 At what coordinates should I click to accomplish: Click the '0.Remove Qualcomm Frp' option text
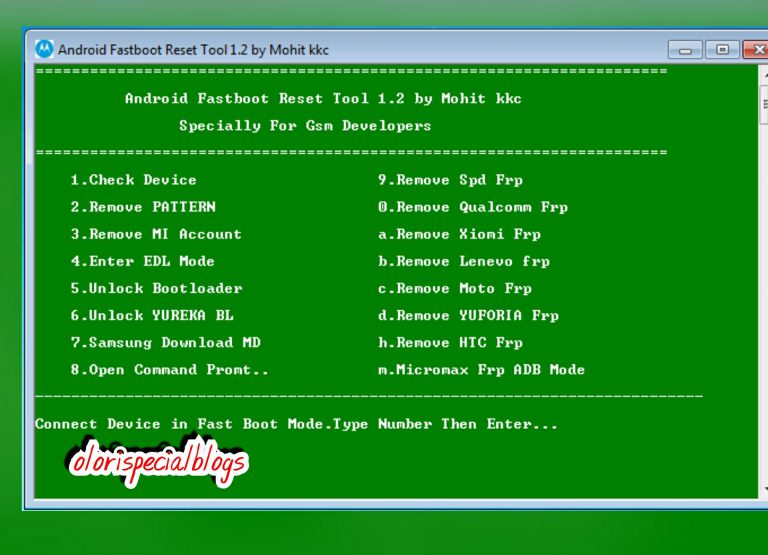pos(473,207)
